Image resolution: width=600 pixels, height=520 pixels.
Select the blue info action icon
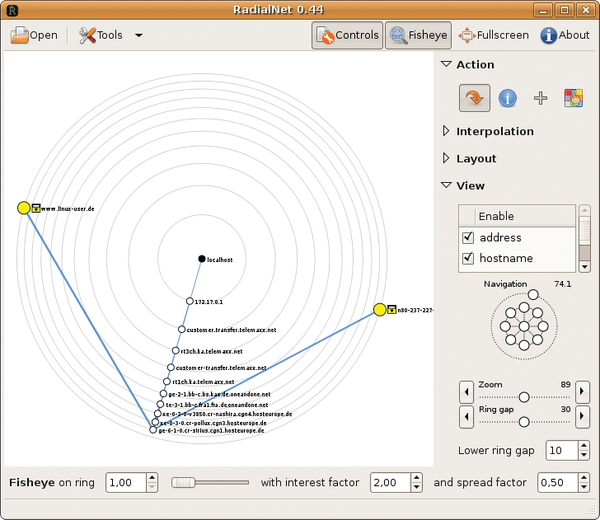click(508, 98)
